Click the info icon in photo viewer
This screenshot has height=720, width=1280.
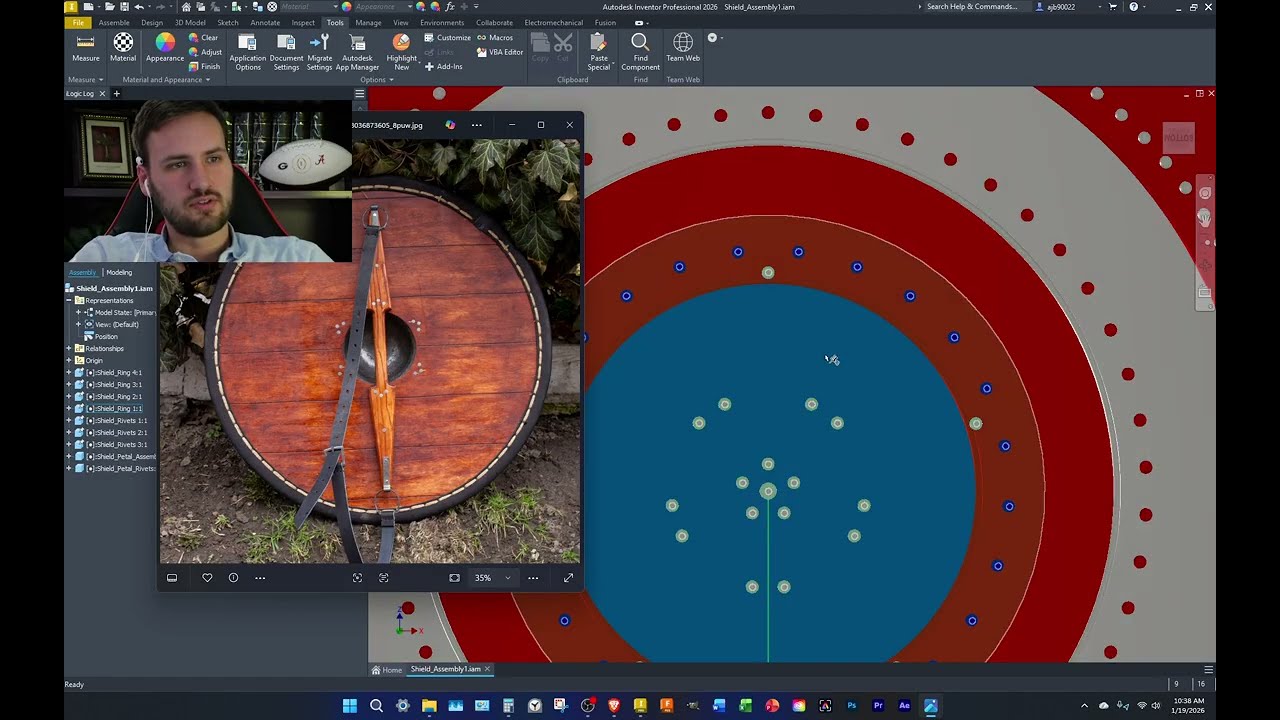[233, 577]
